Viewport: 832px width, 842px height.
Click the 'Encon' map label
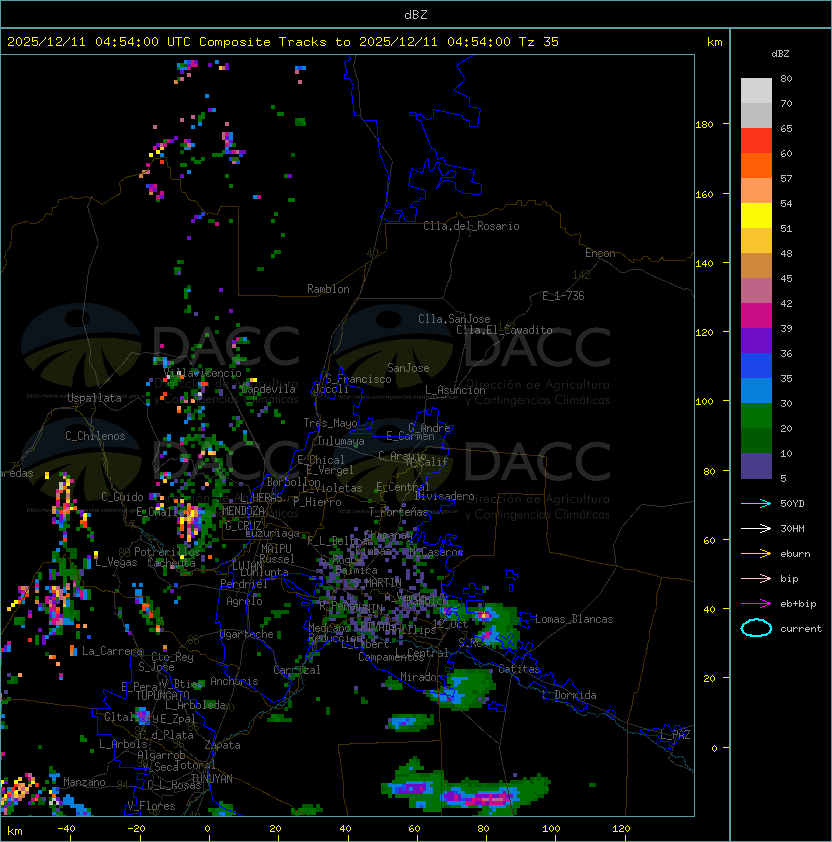pyautogui.click(x=600, y=253)
